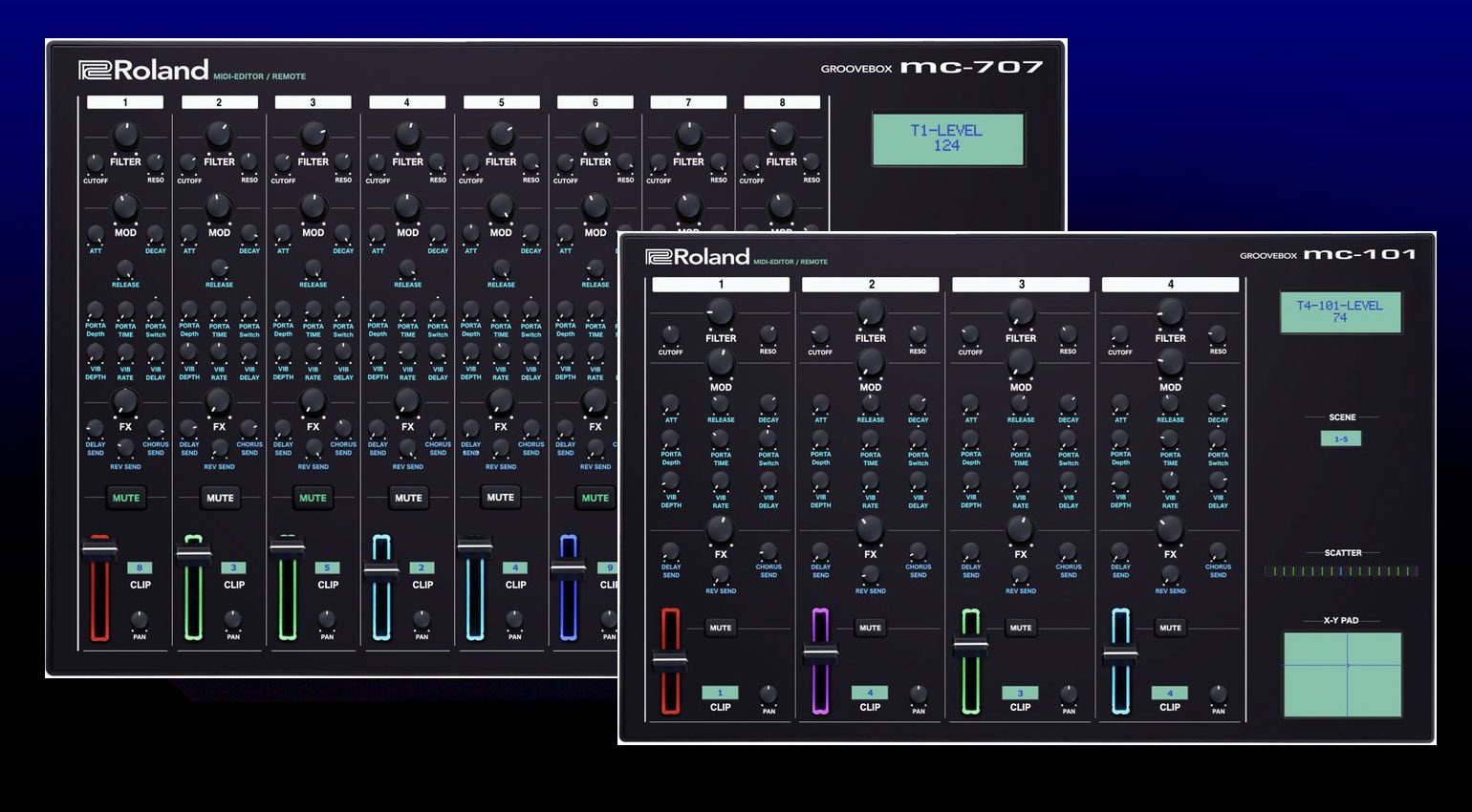1472x812 pixels.
Task: Click the RESO knob on MC-707 track 3
Action: click(343, 163)
